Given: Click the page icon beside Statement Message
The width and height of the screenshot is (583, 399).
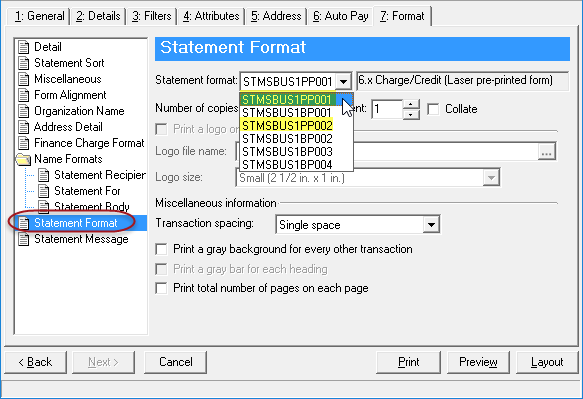Looking at the screenshot, I should 23,239.
